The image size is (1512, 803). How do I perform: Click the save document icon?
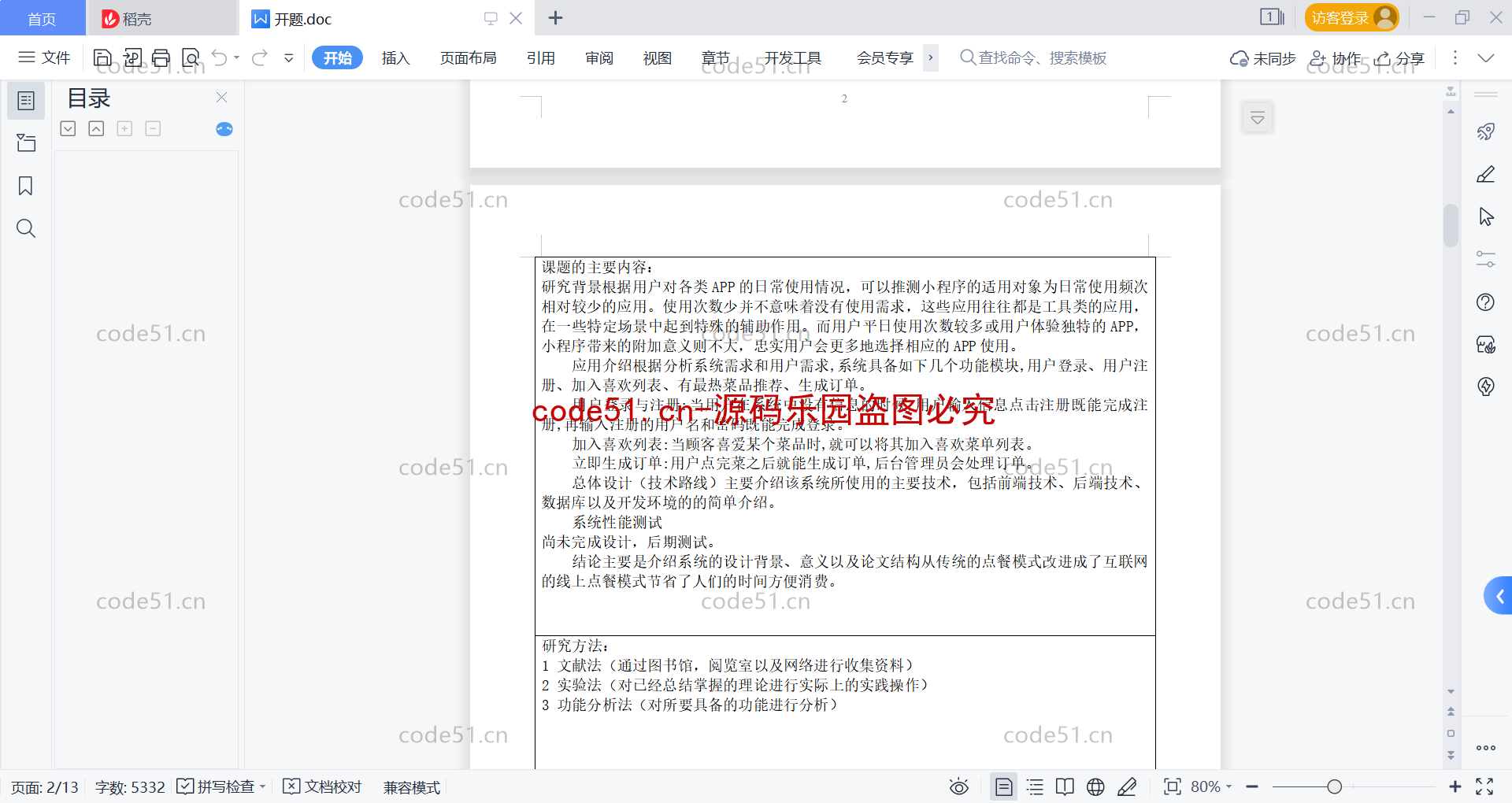[x=102, y=57]
